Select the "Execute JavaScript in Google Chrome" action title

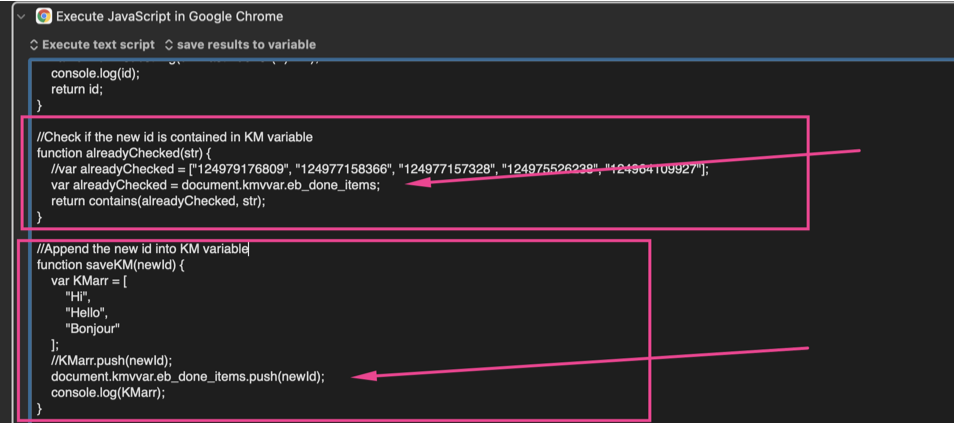coord(169,16)
